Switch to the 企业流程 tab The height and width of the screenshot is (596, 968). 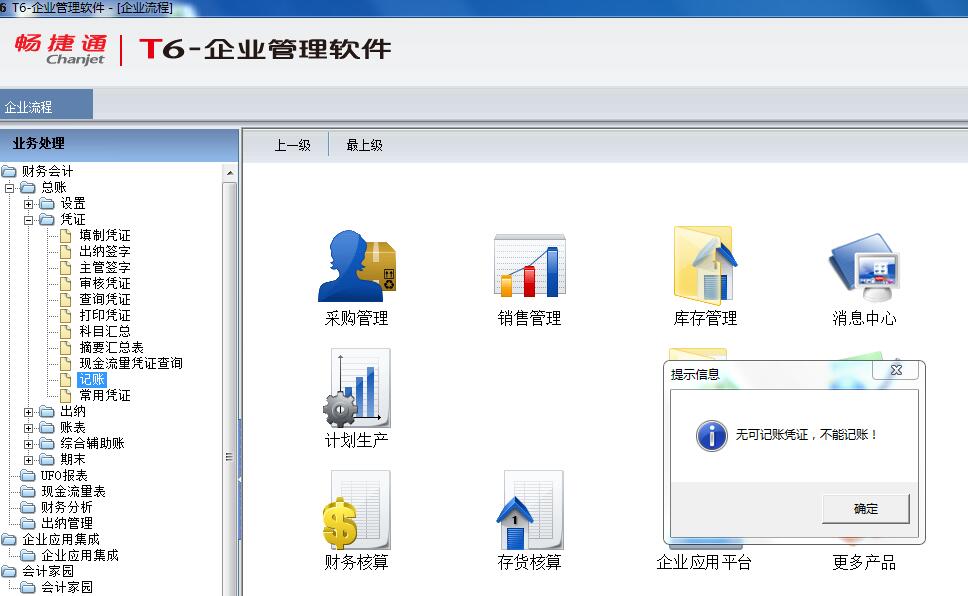[x=46, y=104]
